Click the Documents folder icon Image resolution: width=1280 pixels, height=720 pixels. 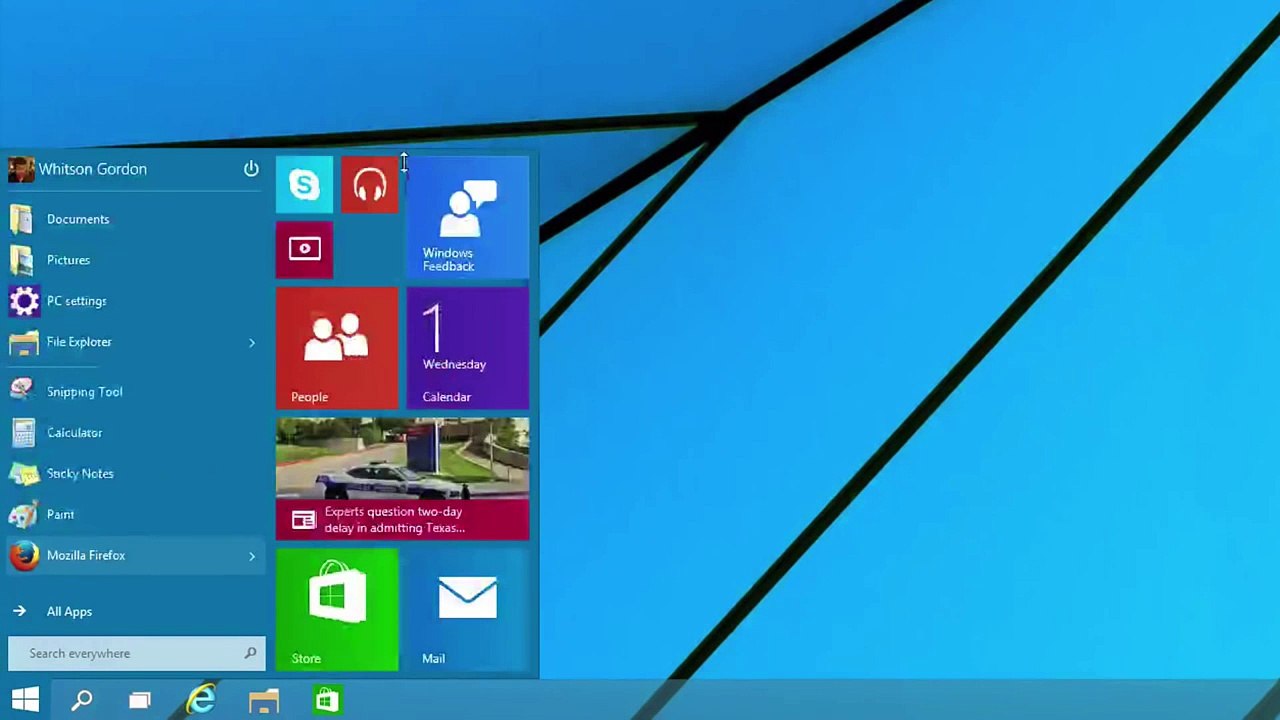22,219
